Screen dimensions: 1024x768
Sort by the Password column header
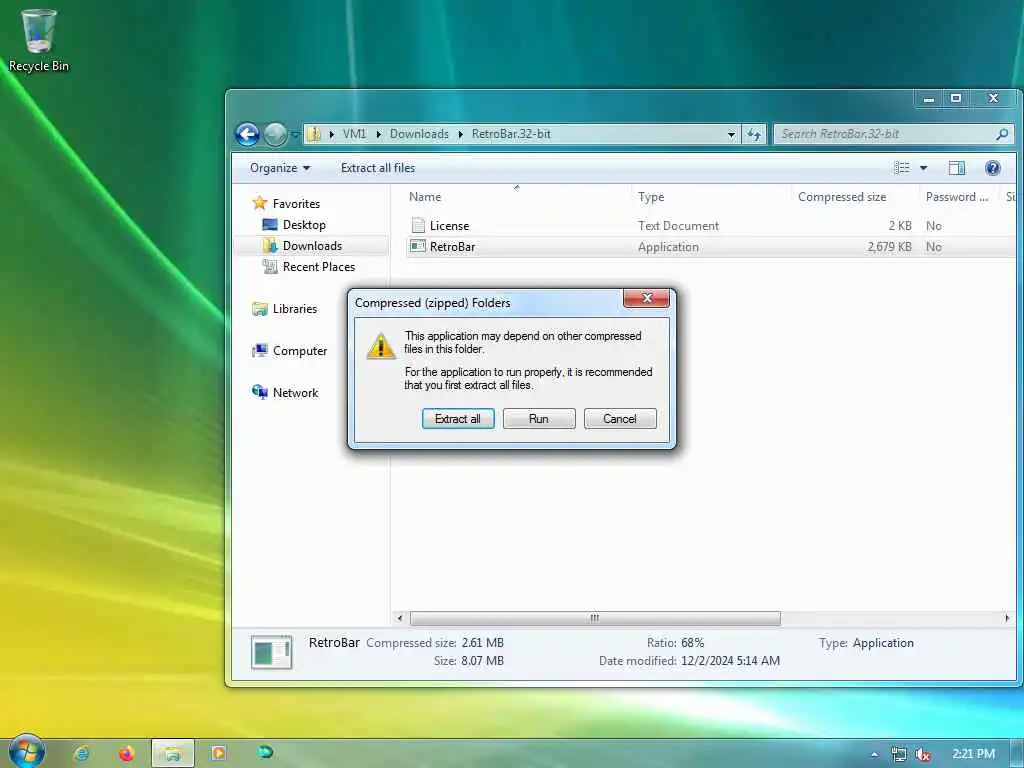tap(958, 197)
